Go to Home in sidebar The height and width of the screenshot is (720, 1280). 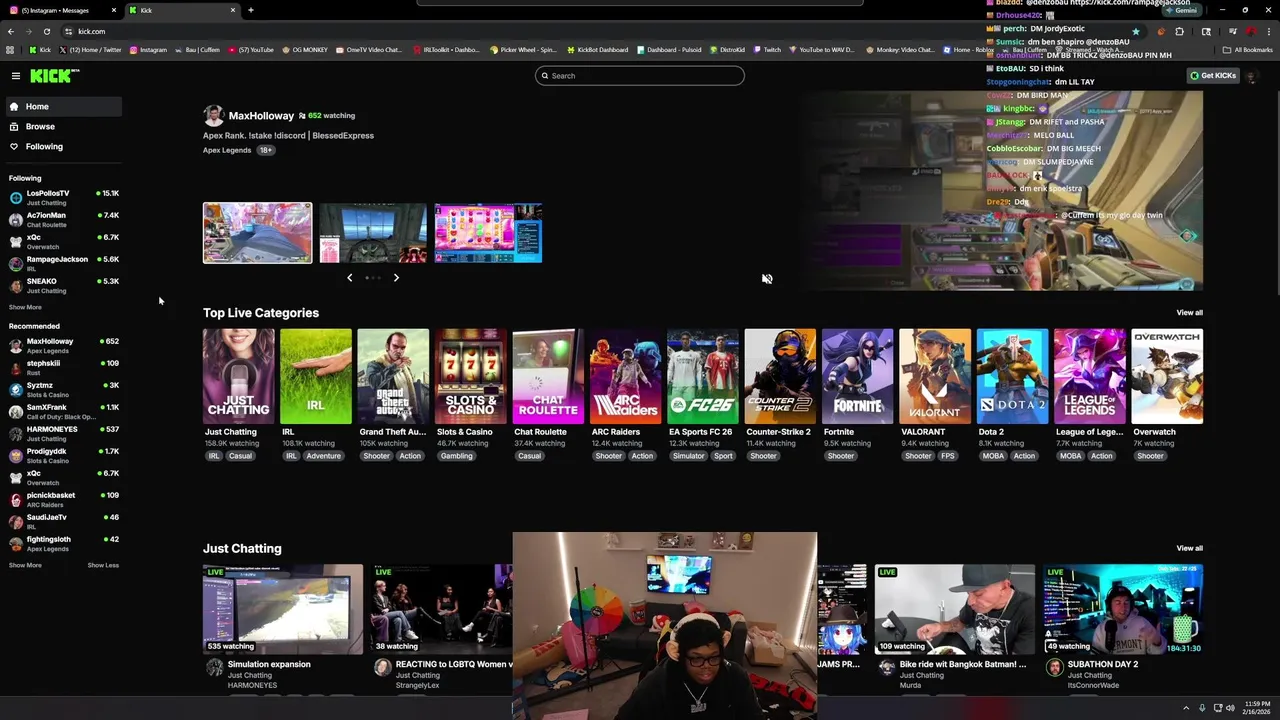(62, 106)
